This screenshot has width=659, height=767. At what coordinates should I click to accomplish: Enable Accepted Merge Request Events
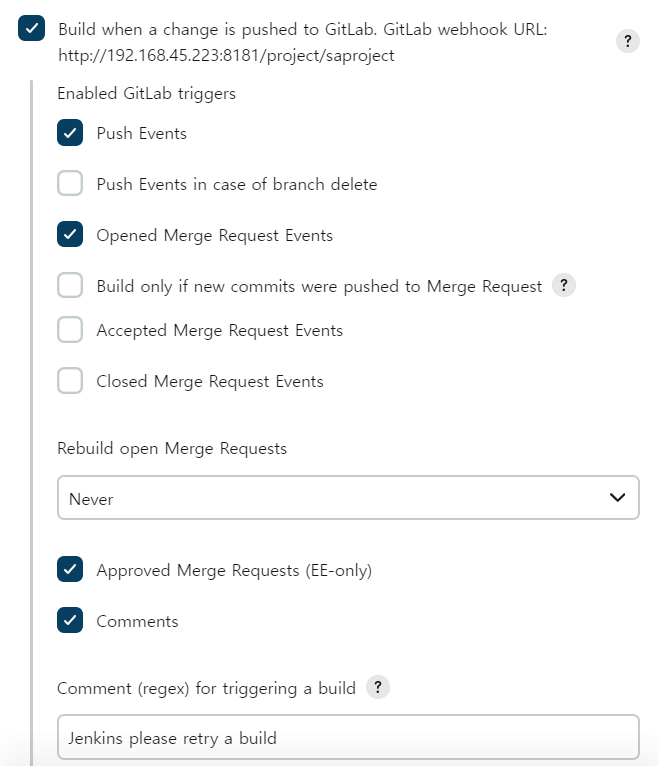[x=70, y=330]
